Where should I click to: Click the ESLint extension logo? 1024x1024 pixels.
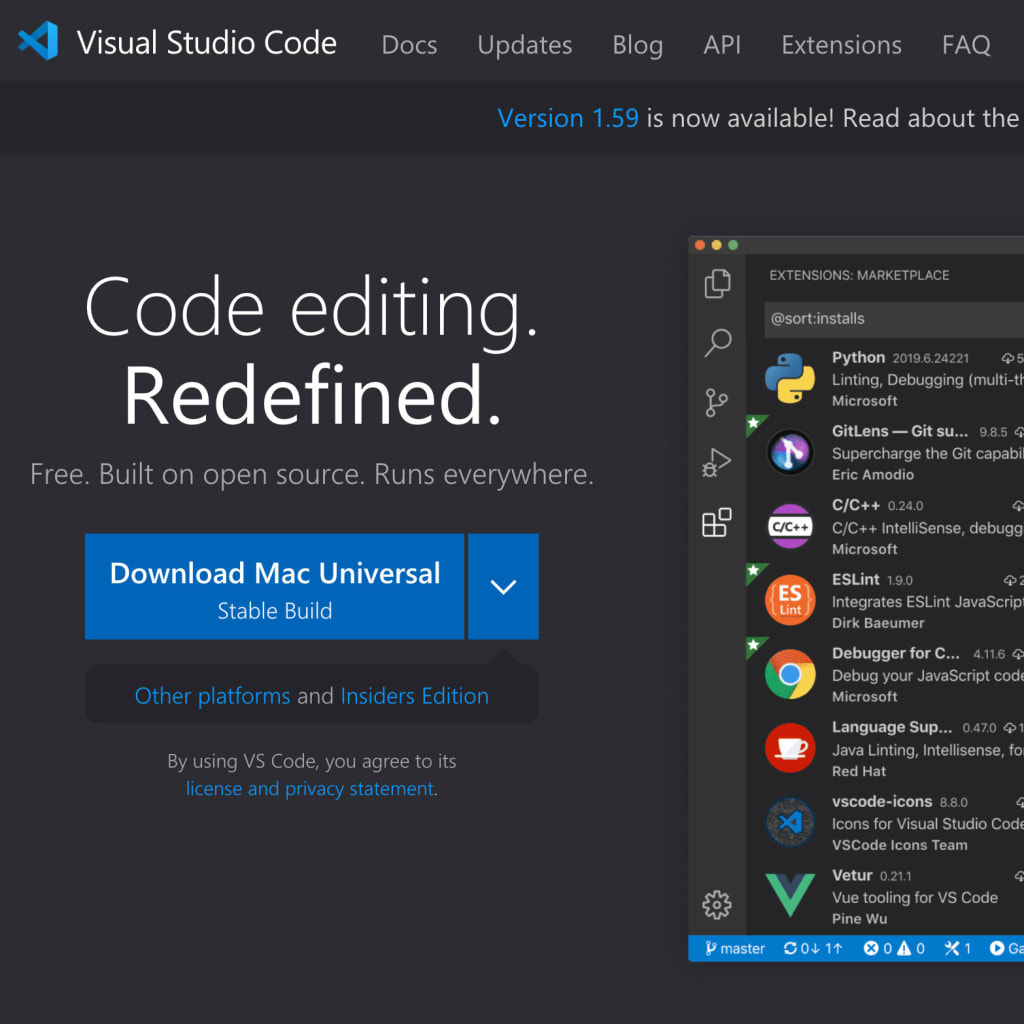pyautogui.click(x=790, y=600)
